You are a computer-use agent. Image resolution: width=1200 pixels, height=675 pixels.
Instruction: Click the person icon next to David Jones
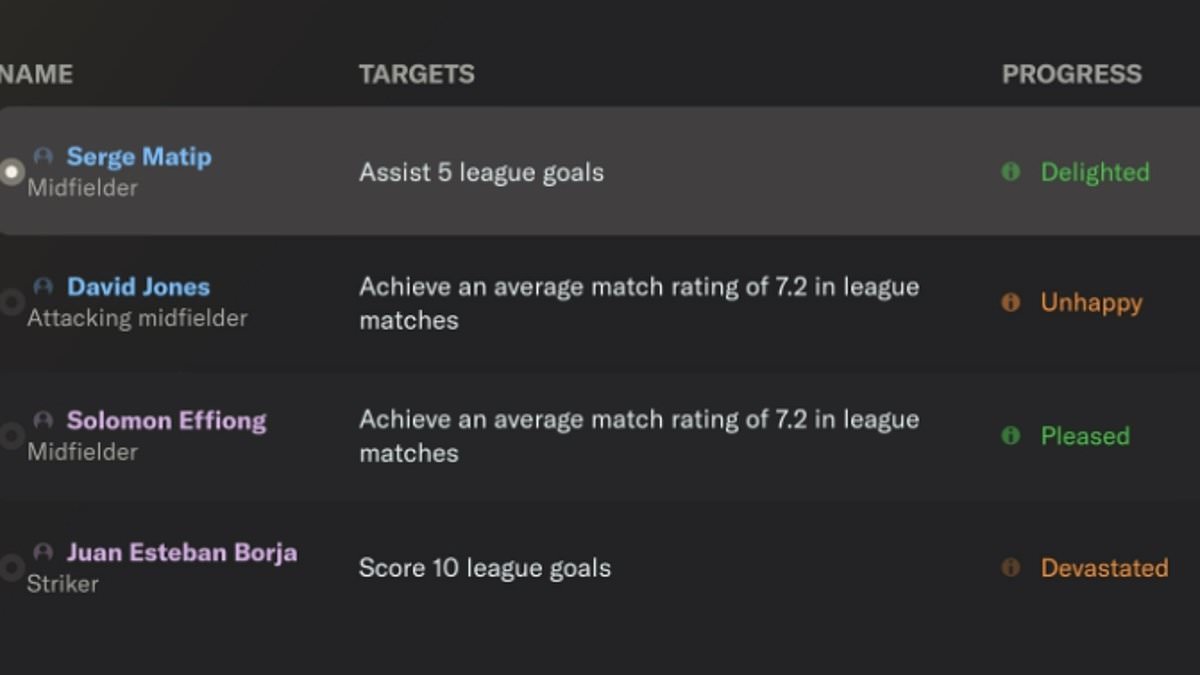coord(43,287)
